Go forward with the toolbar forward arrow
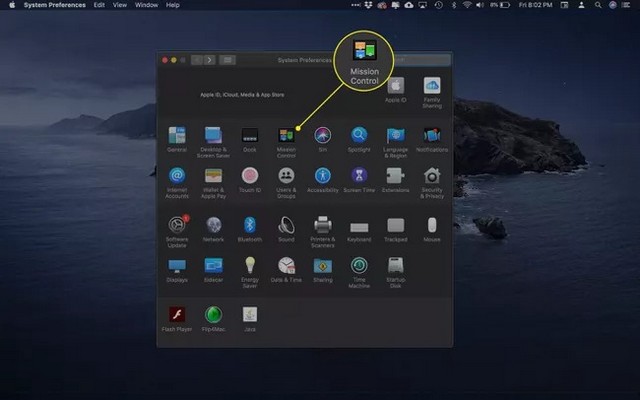This screenshot has height=400, width=640. (x=209, y=60)
